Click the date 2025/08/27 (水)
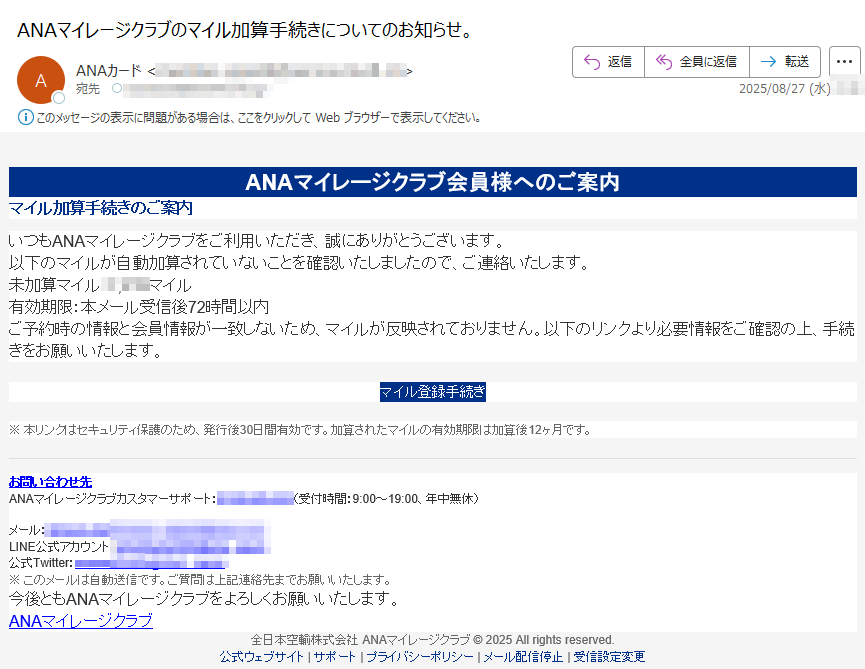 784,89
